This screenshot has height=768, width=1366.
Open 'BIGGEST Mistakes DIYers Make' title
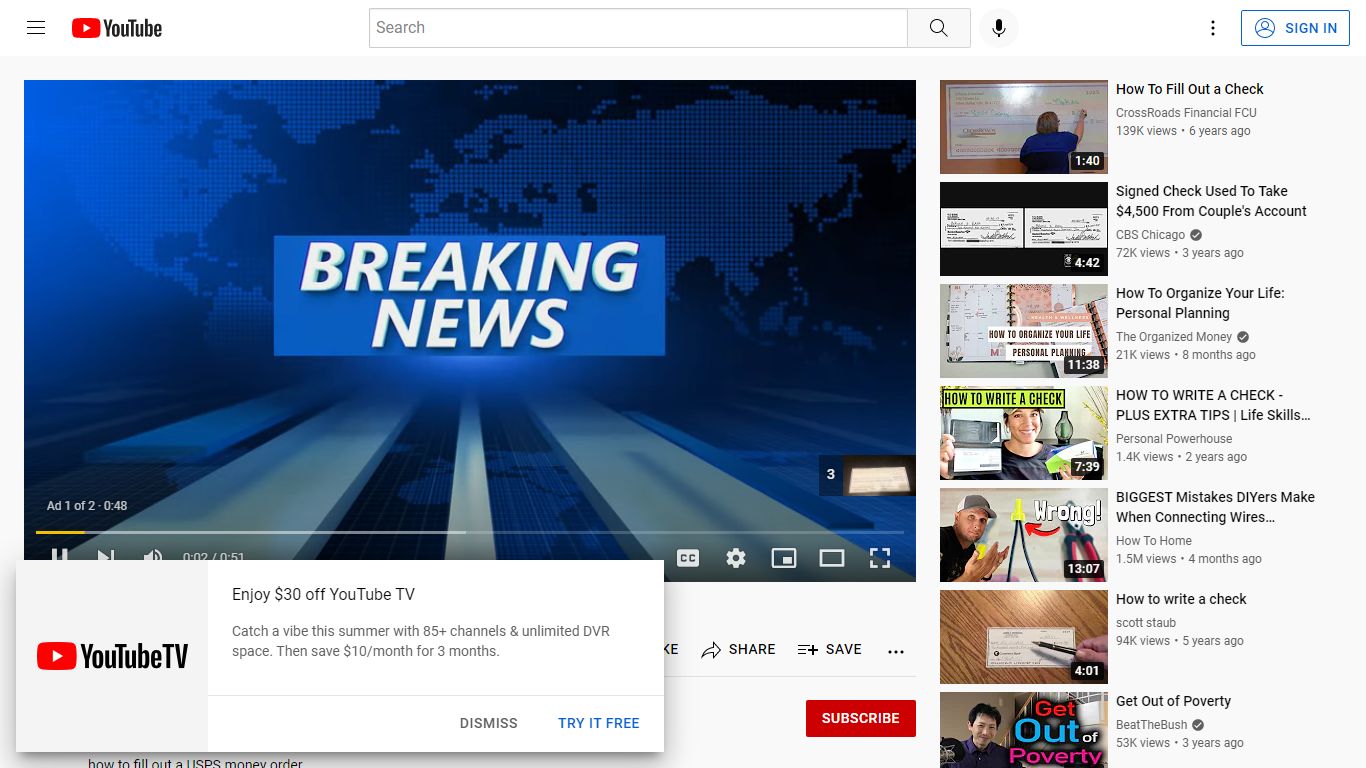point(1215,507)
